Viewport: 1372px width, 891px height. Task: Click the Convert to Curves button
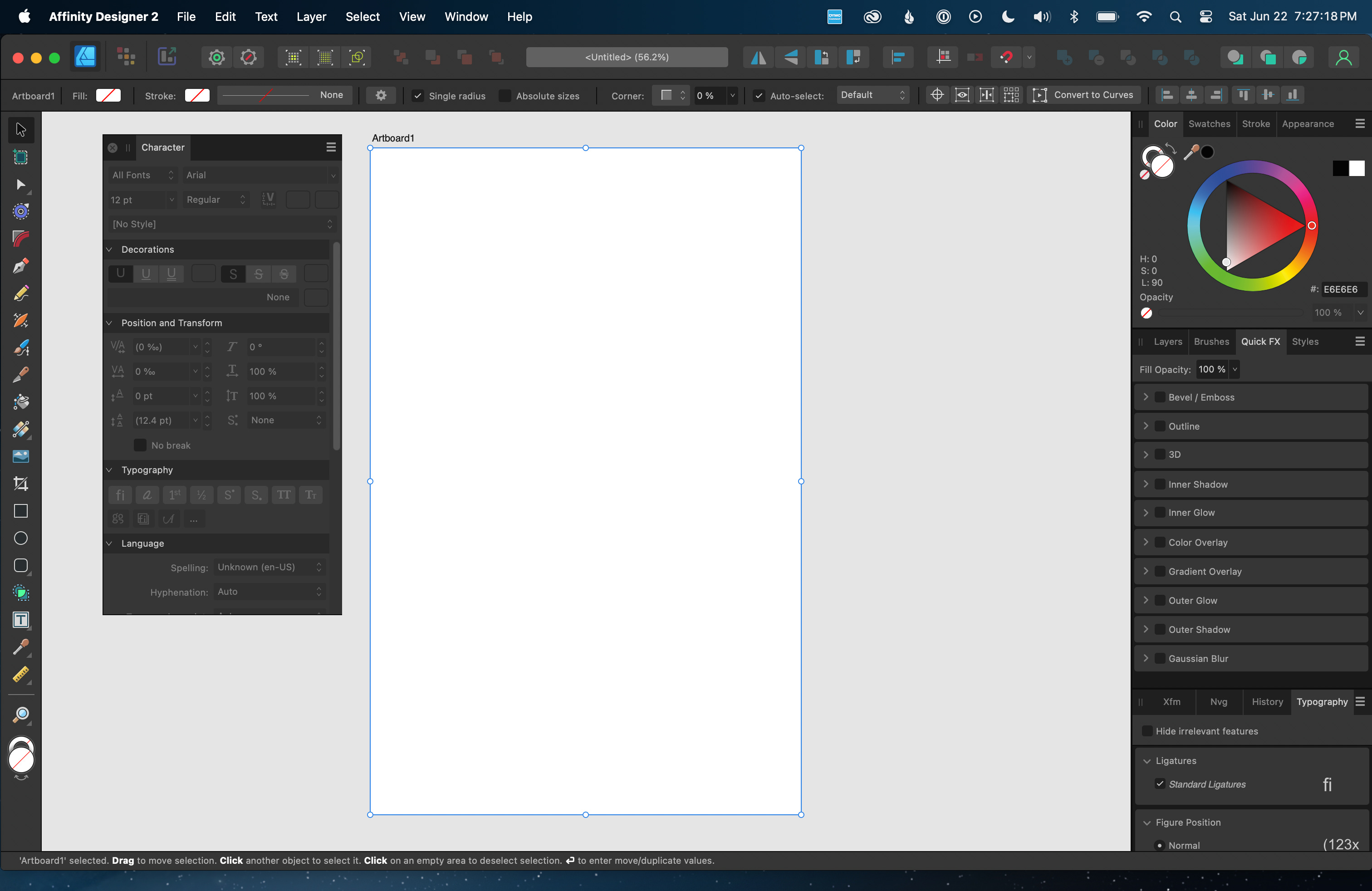click(x=1084, y=95)
